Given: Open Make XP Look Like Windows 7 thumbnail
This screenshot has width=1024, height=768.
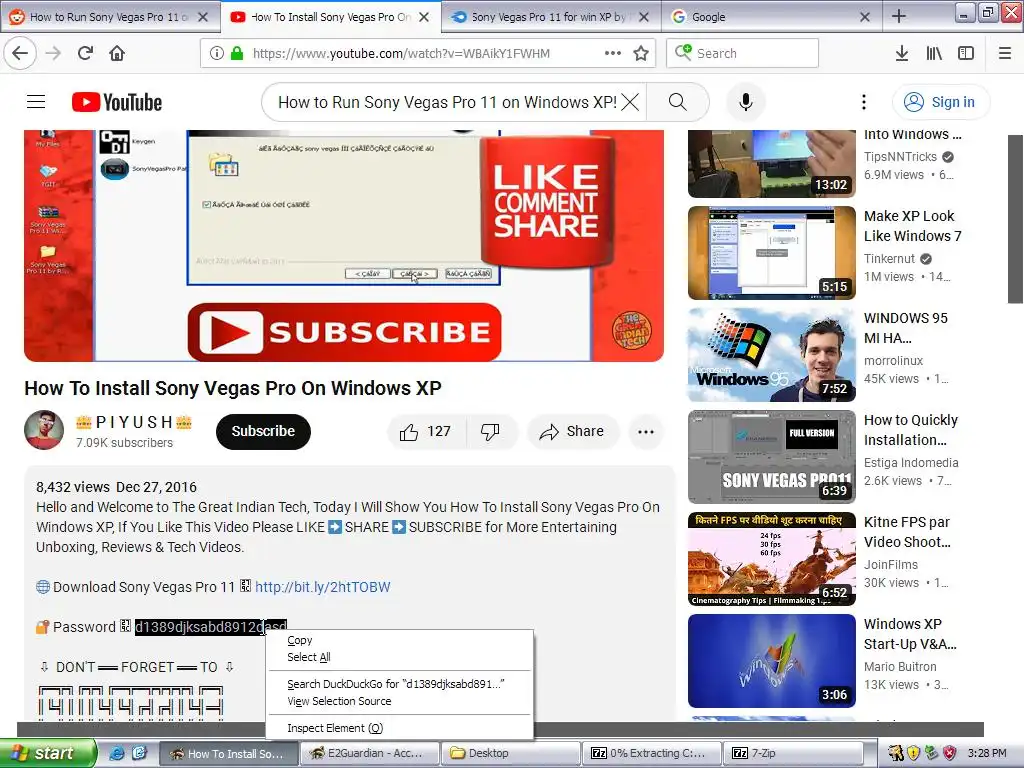Looking at the screenshot, I should [772, 253].
